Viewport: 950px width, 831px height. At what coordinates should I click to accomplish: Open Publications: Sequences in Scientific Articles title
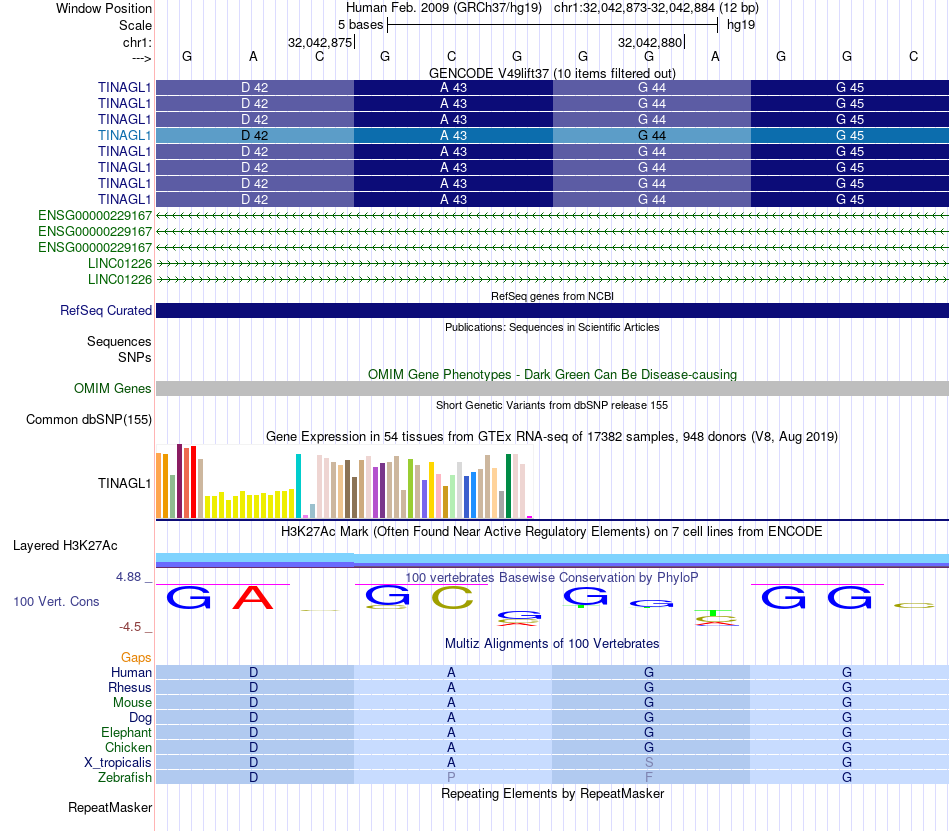552,327
